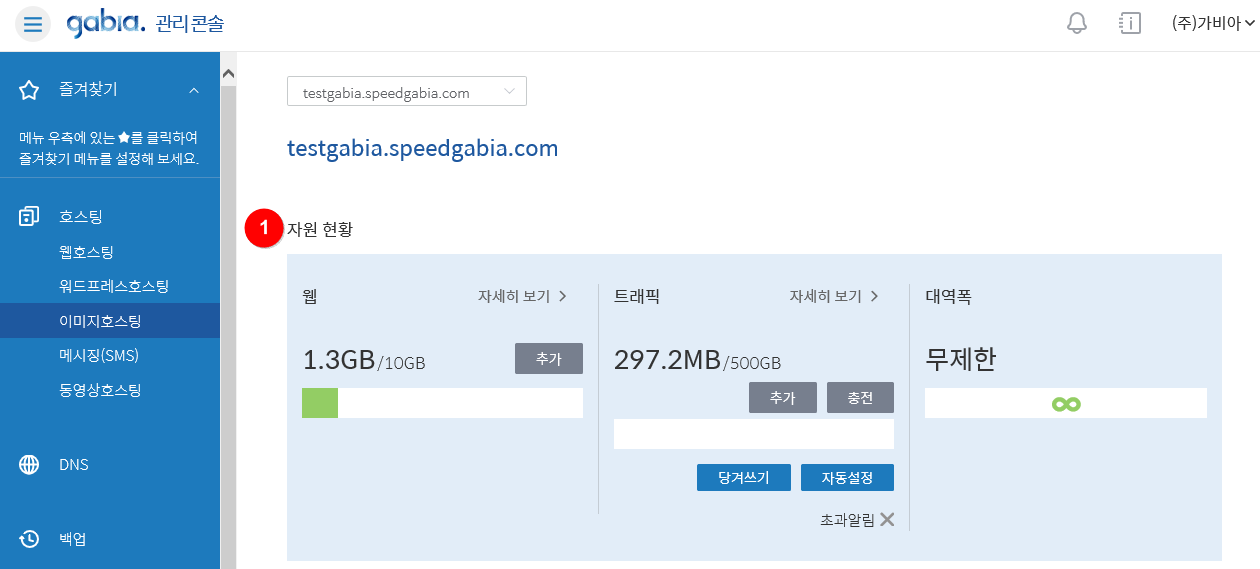Click the 추가 button for web storage
The height and width of the screenshot is (569, 1260).
(x=549, y=359)
